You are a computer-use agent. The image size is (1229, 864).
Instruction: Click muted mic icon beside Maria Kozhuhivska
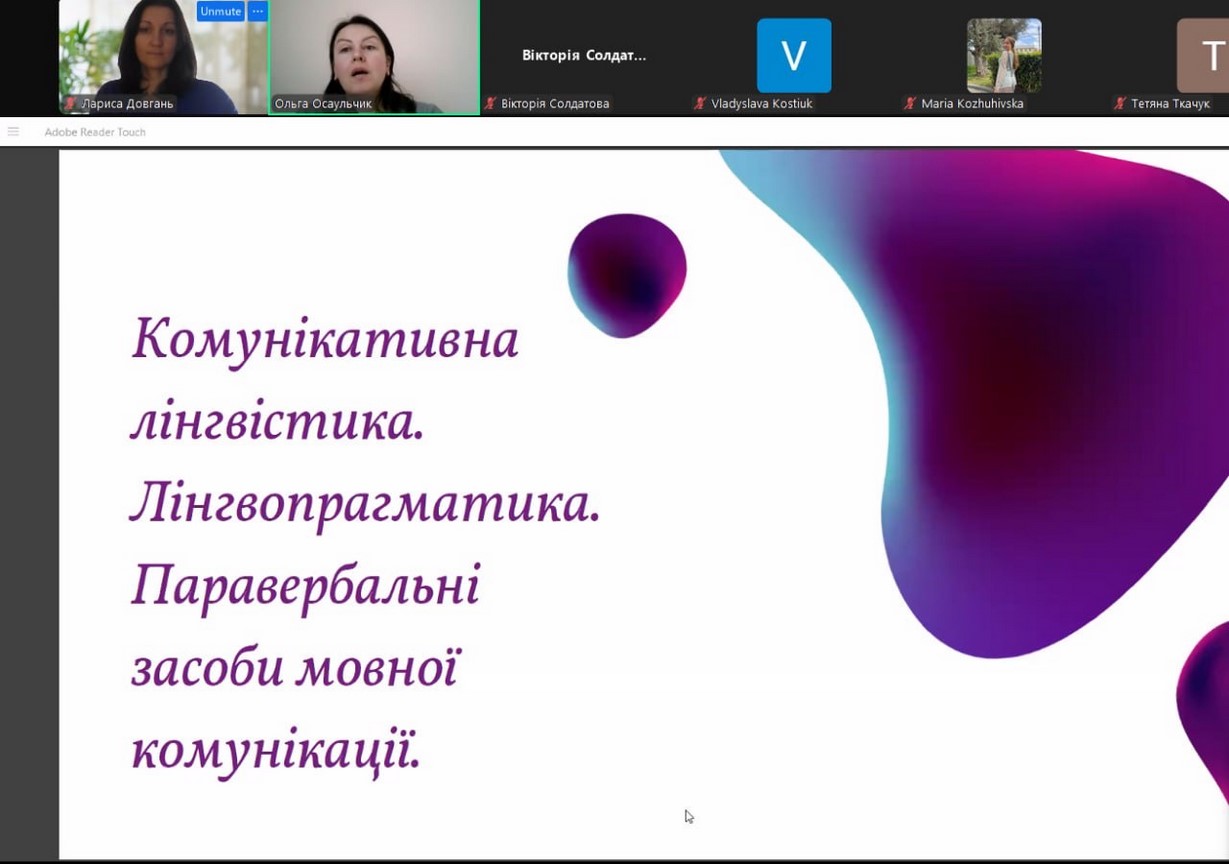point(910,104)
